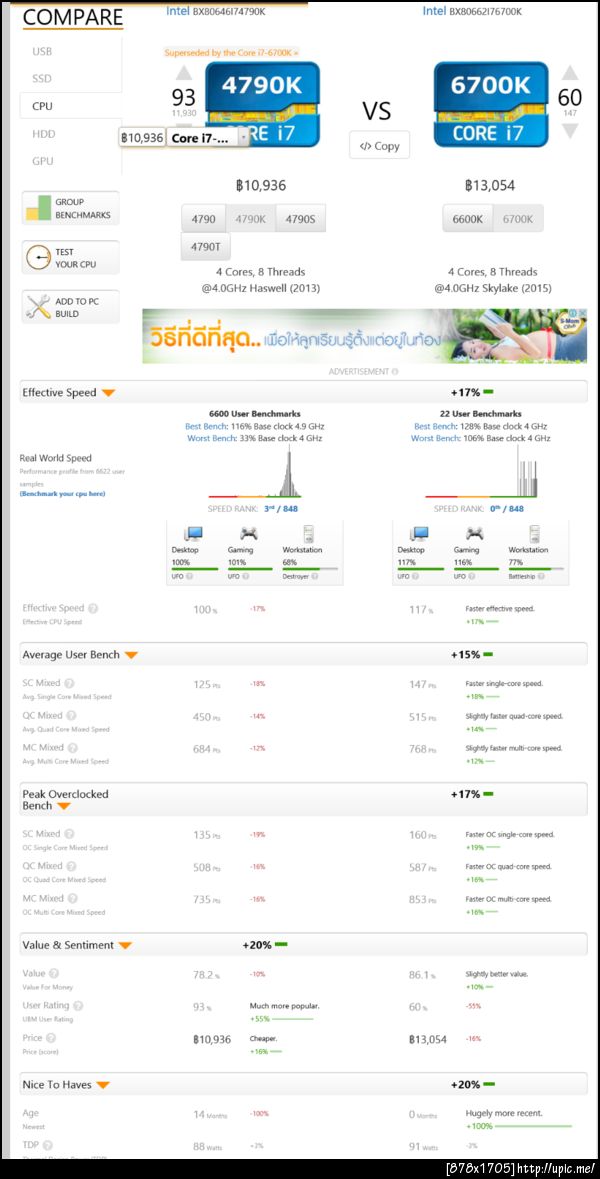The image size is (600, 1179).
Task: Click the Add To PC Build tools icon
Action: [x=38, y=306]
